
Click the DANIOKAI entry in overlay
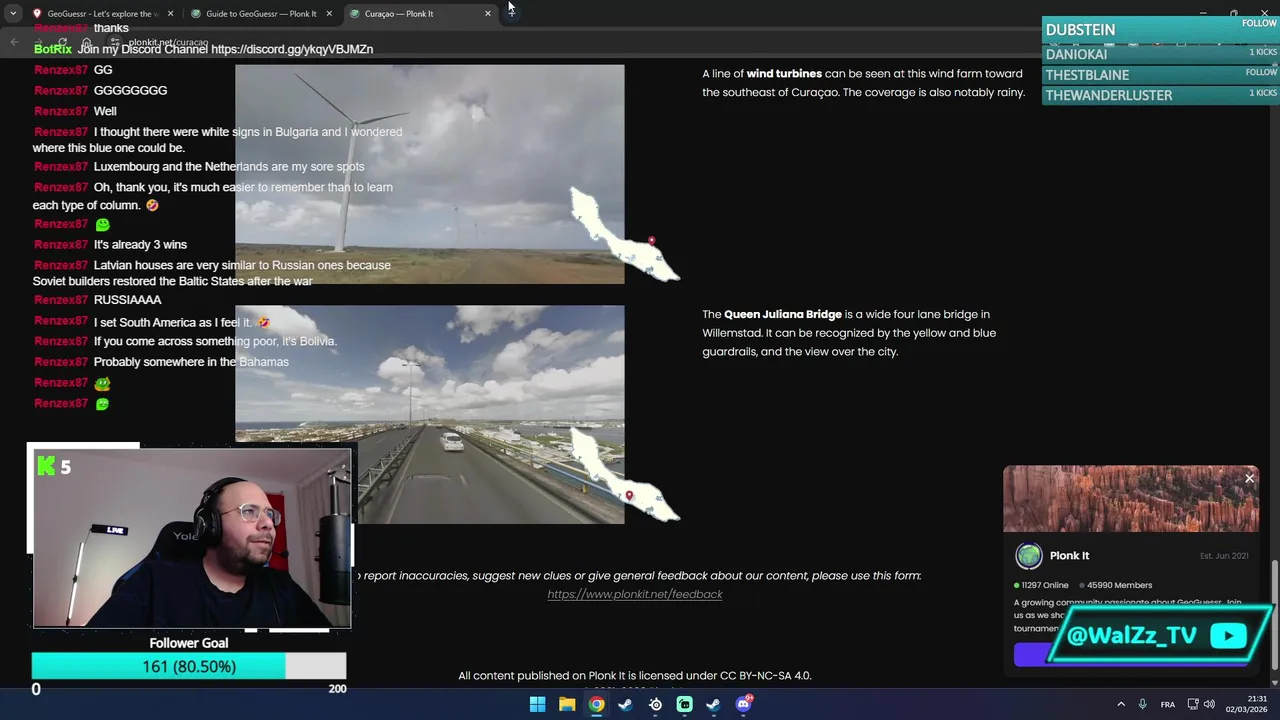coord(1161,54)
